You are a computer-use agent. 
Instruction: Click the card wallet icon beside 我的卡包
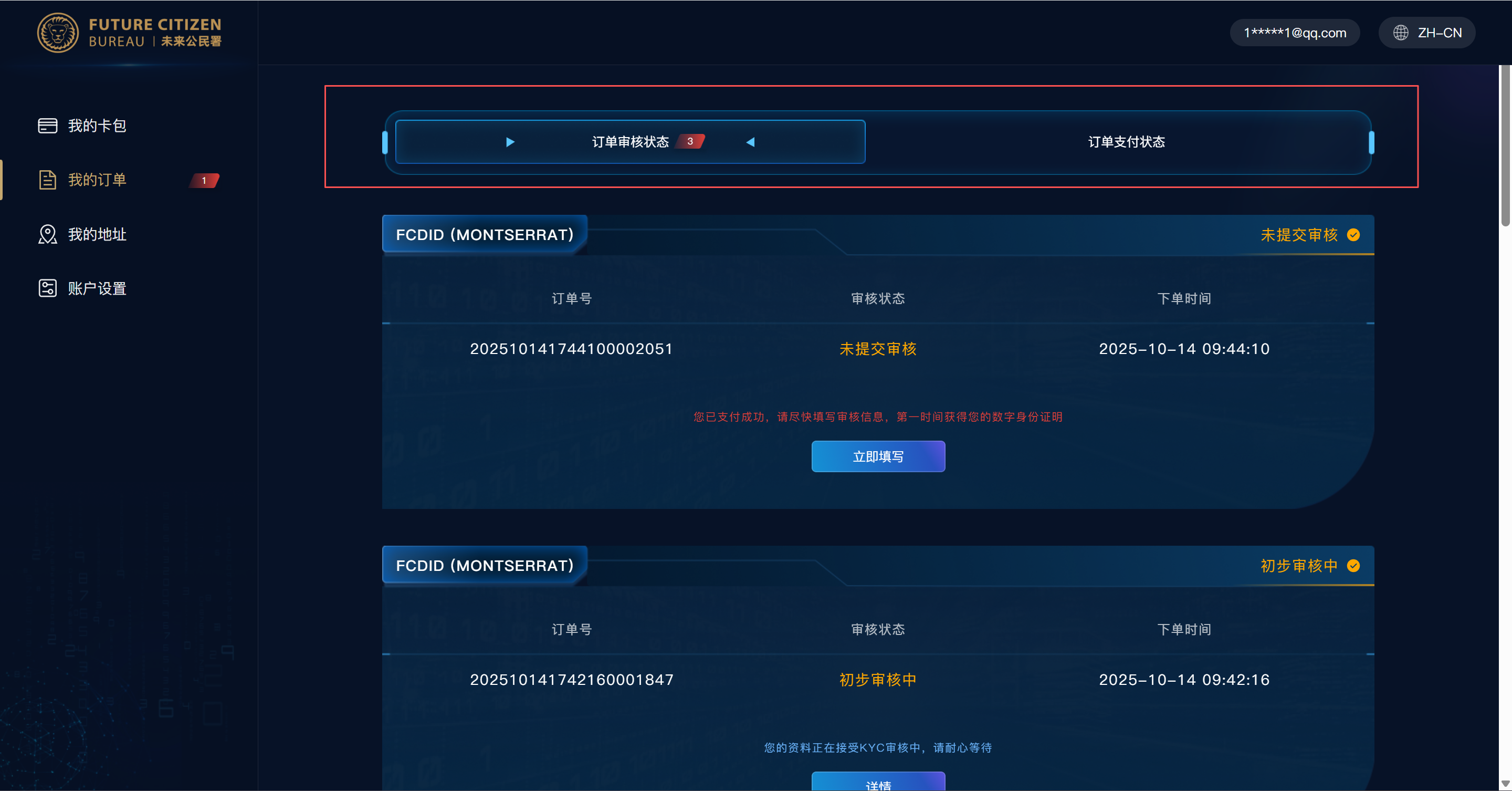coord(48,126)
